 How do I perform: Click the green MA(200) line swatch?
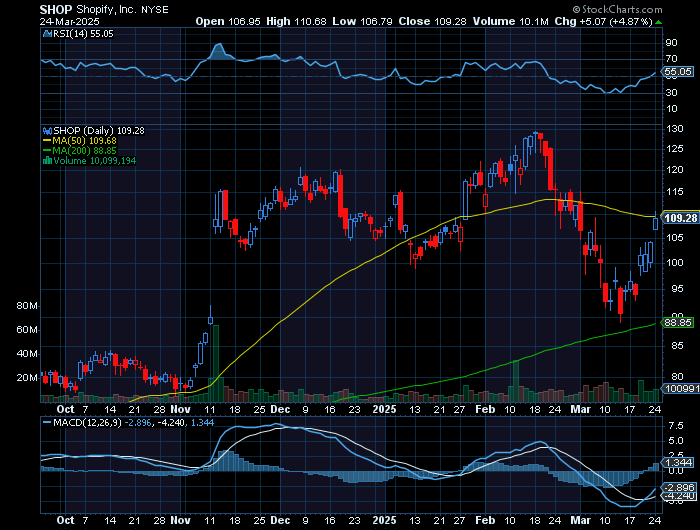[47, 150]
